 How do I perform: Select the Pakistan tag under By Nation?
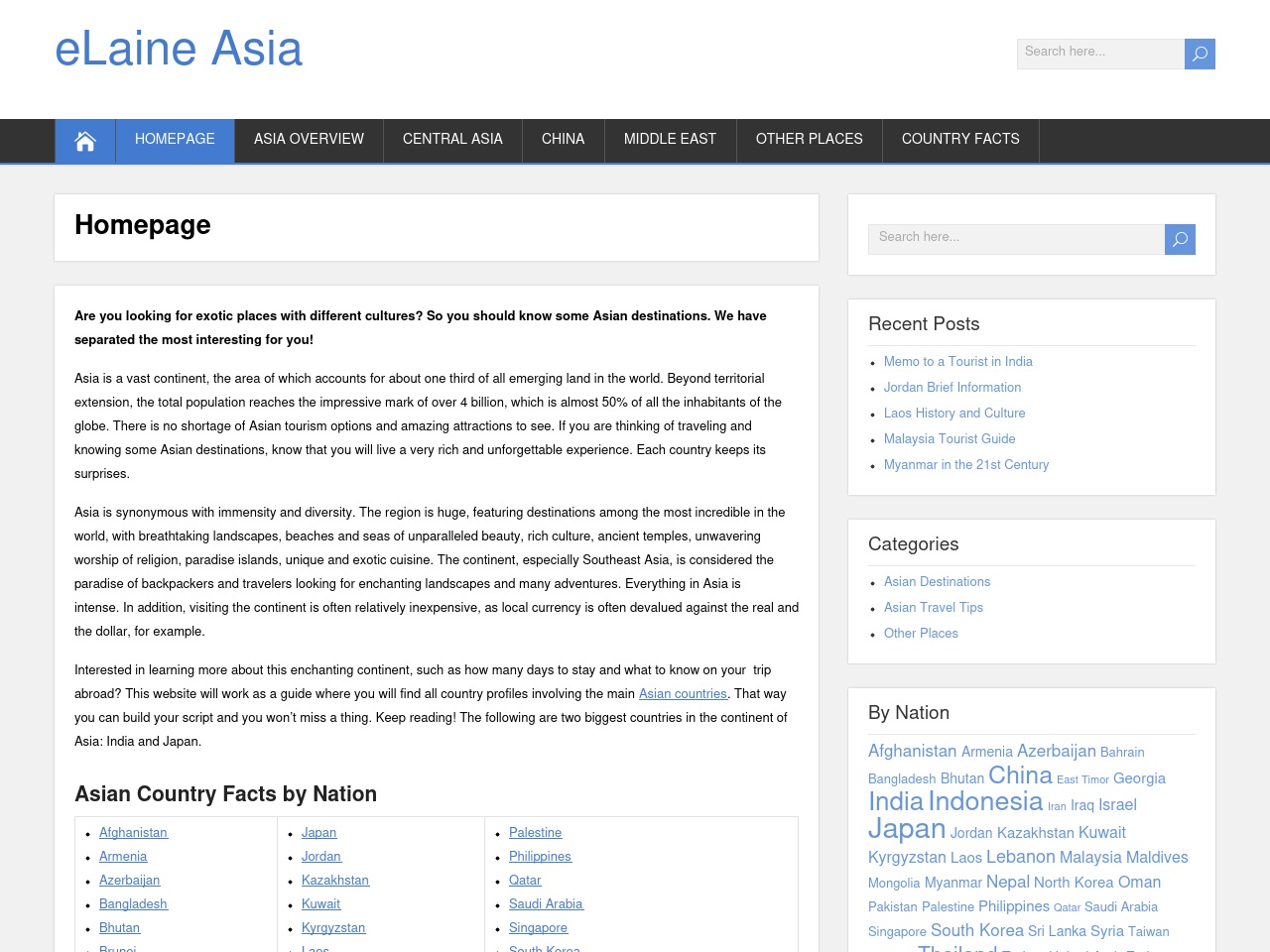pyautogui.click(x=893, y=907)
